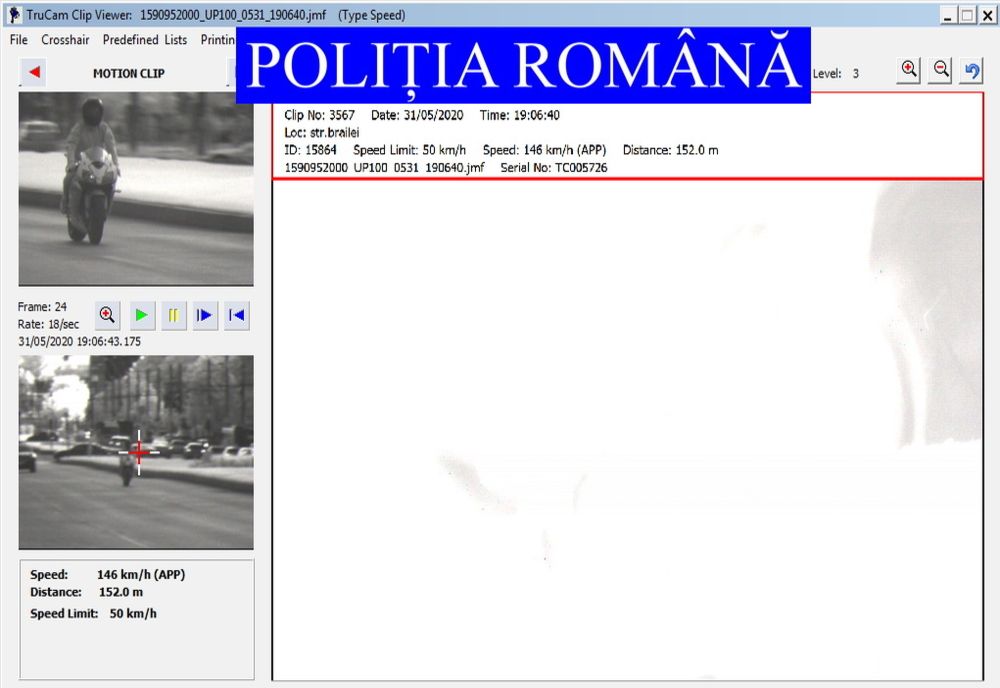Open the Predefined Lists menu
The width and height of the screenshot is (1000, 688).
point(144,40)
